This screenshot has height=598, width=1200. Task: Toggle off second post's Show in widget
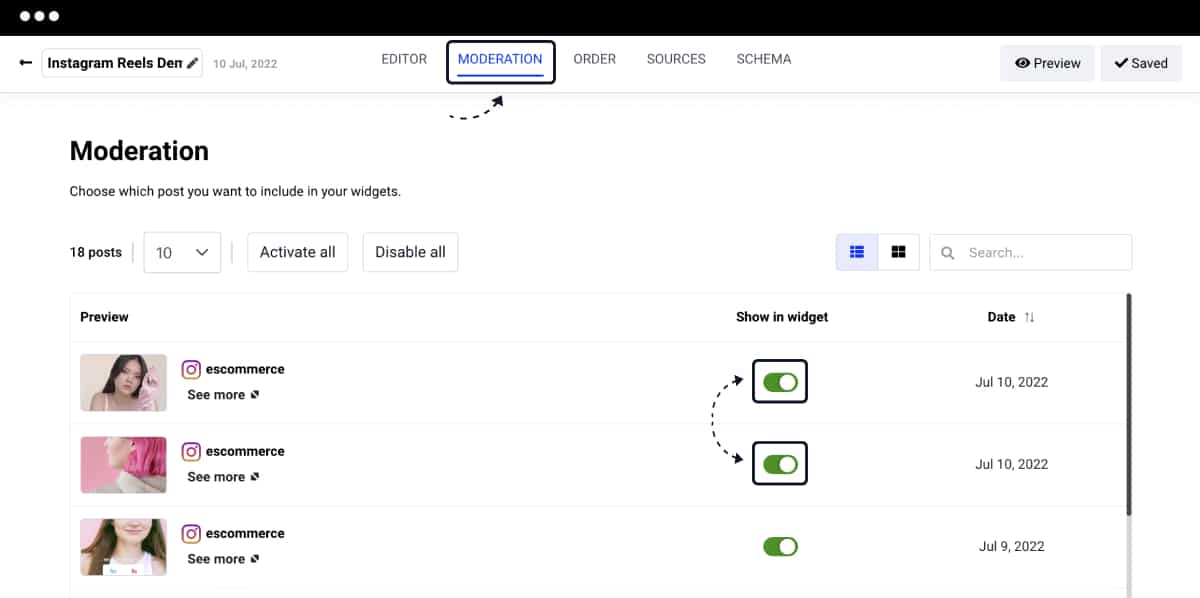pyautogui.click(x=780, y=464)
